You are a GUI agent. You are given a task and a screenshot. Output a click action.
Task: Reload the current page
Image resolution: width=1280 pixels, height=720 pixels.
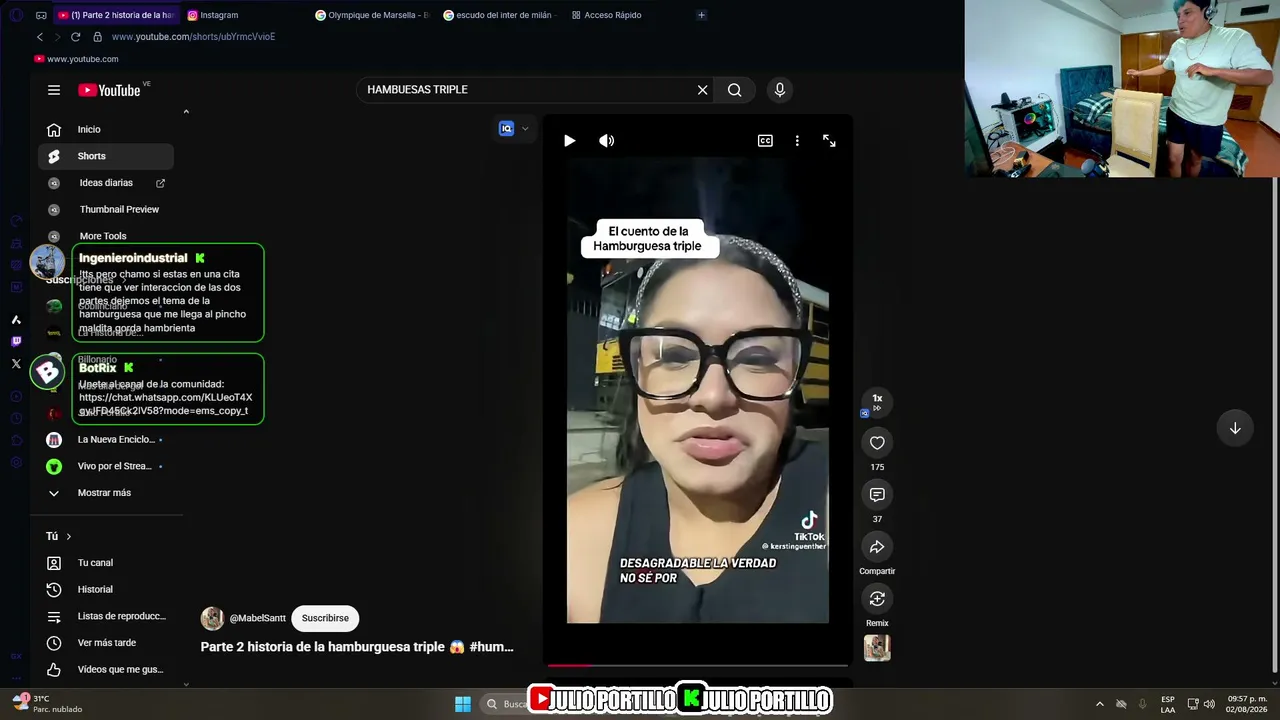pyautogui.click(x=75, y=37)
